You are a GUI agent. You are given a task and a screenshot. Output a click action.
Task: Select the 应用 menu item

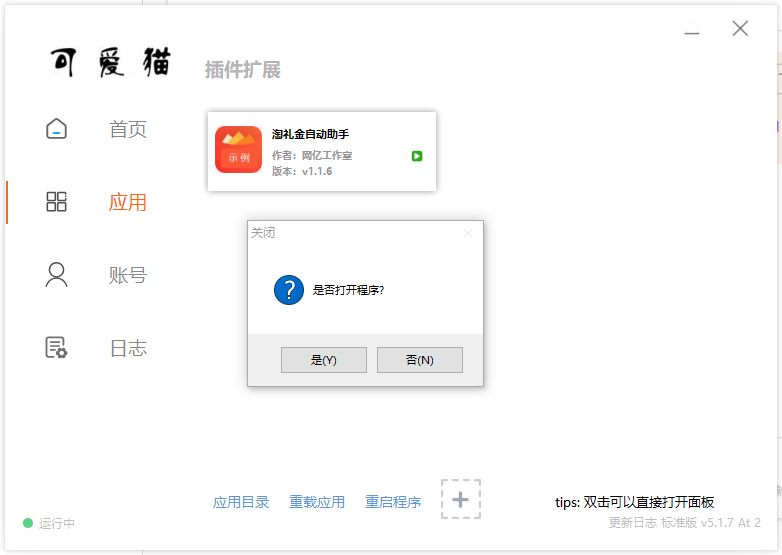point(128,202)
